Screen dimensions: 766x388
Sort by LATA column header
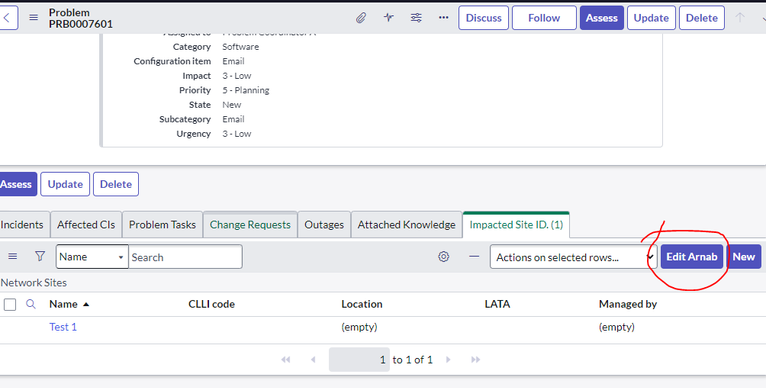(x=497, y=304)
